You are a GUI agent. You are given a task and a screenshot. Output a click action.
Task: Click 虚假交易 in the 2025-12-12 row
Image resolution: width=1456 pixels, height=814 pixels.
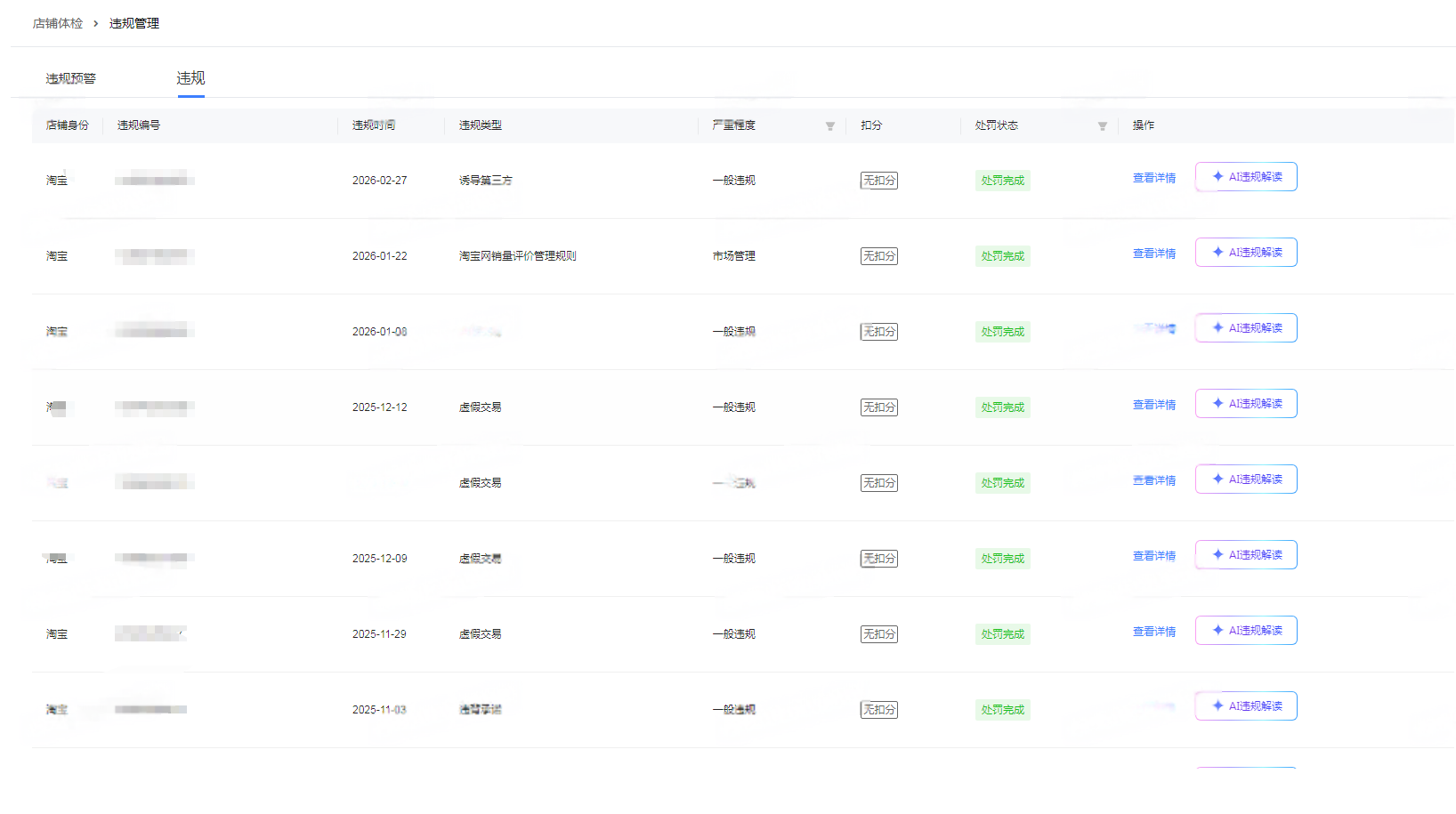(481, 407)
